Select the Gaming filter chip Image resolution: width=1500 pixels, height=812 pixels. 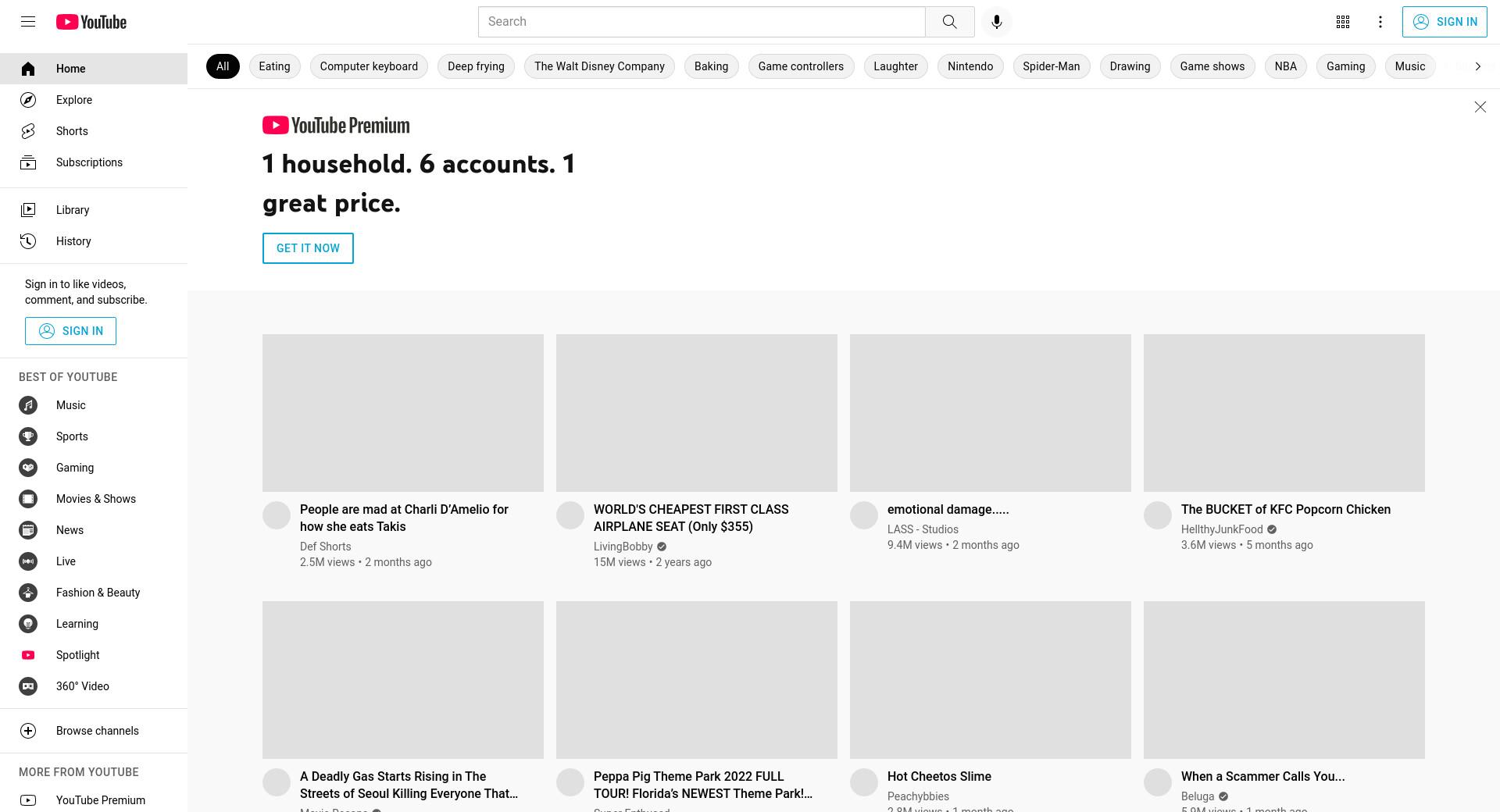[1345, 66]
